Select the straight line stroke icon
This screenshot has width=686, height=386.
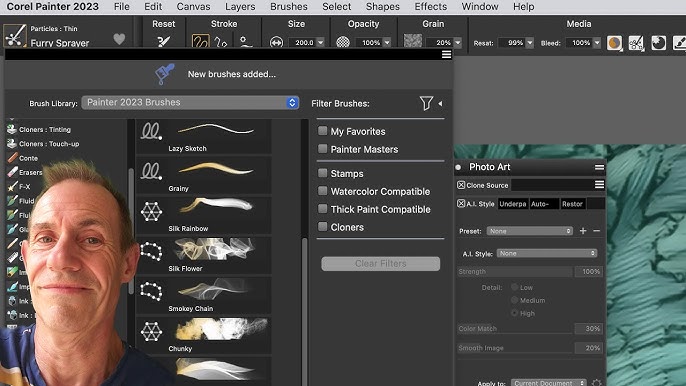pos(221,42)
